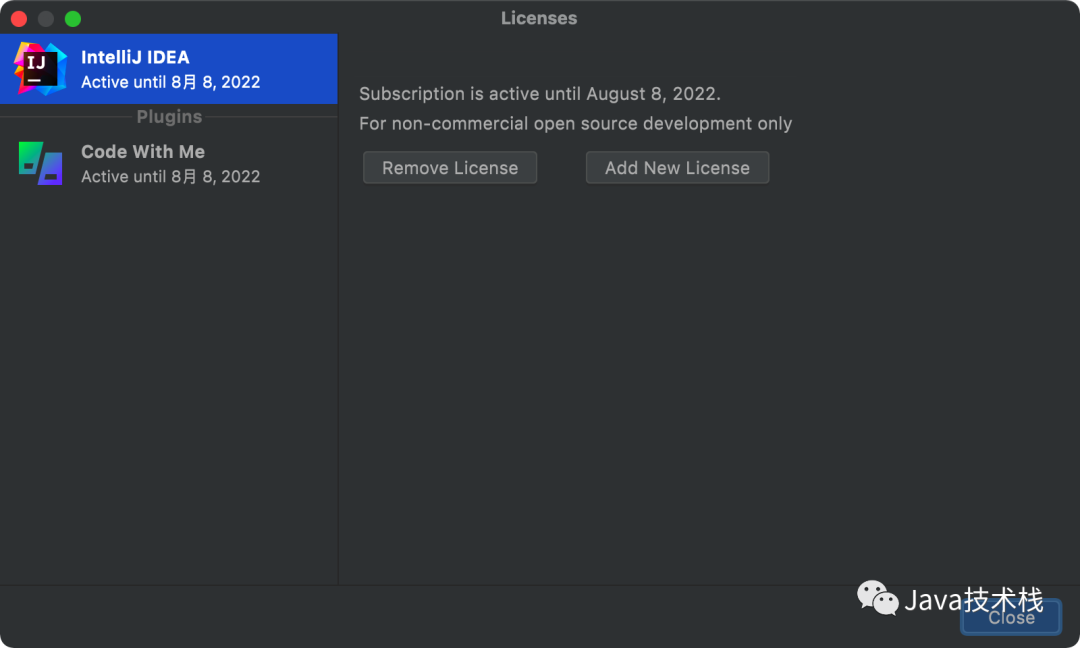
Task: Click IntelliJ IDEA's 'Active until 8月 8, 2022' text
Action: [x=171, y=82]
